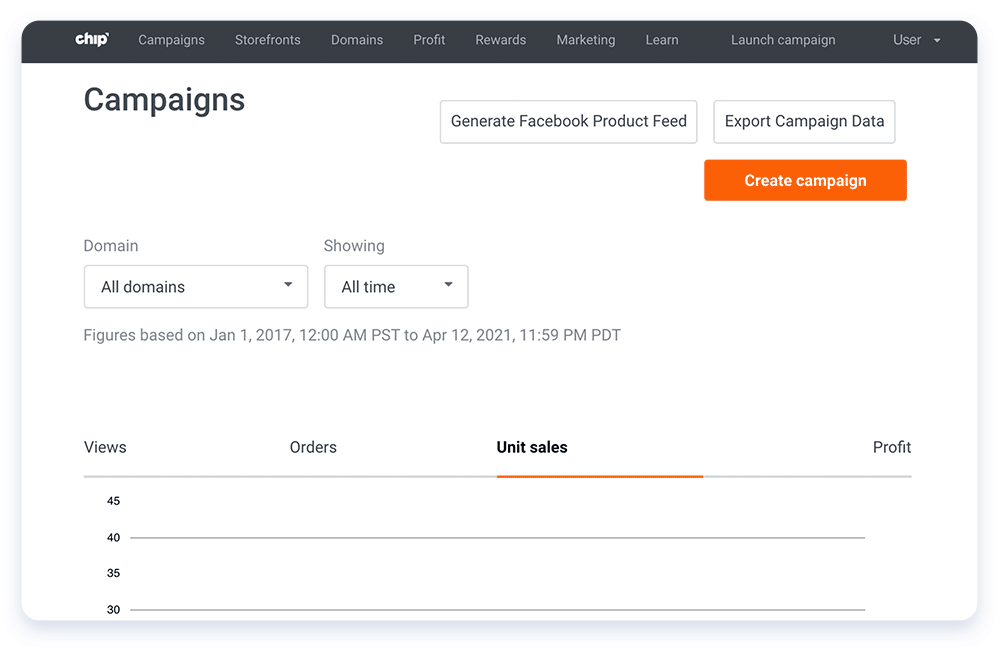Open the Marketing section
Image resolution: width=1000 pixels, height=650 pixels.
click(x=586, y=40)
